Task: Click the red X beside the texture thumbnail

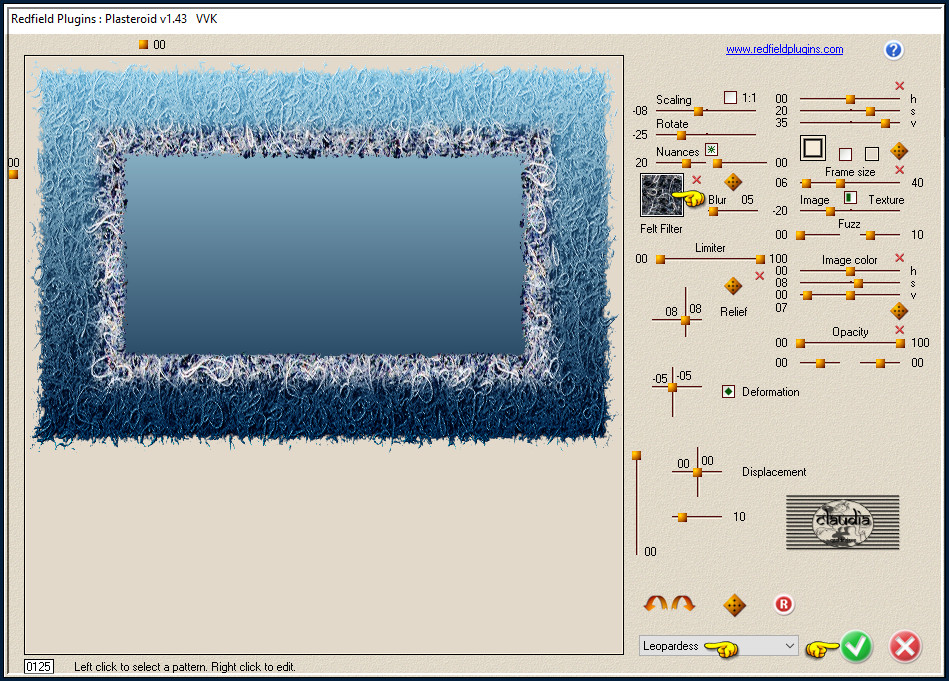Action: (x=697, y=180)
